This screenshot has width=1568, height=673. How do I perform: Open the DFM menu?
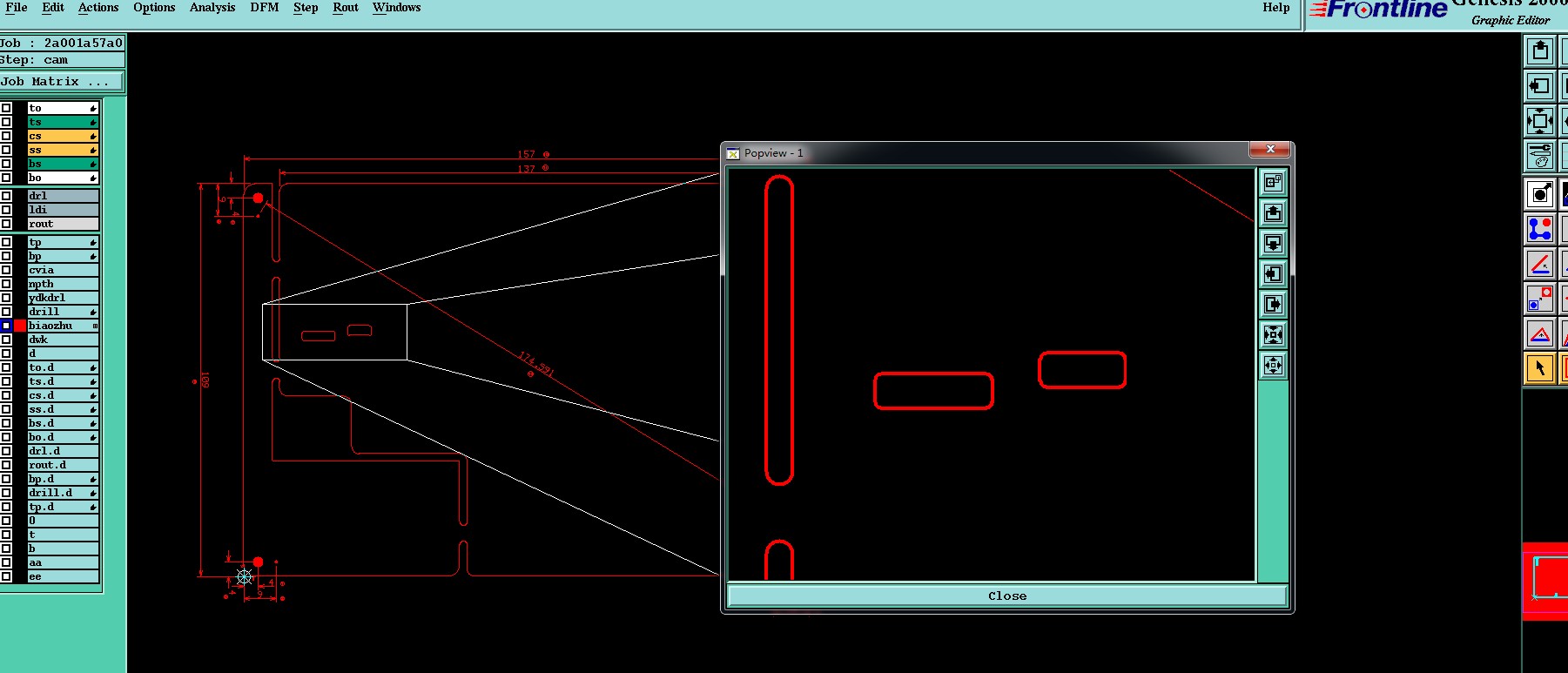pos(265,8)
